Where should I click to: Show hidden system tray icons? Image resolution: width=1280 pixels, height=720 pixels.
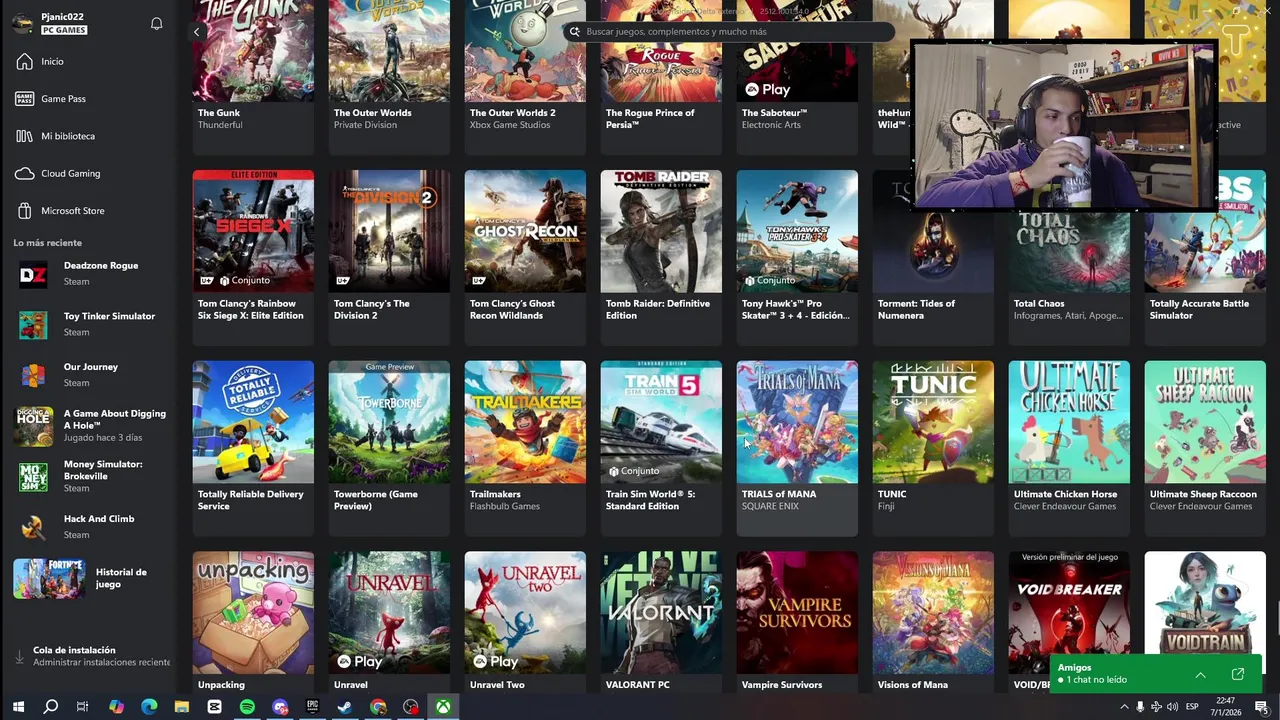coord(1124,707)
